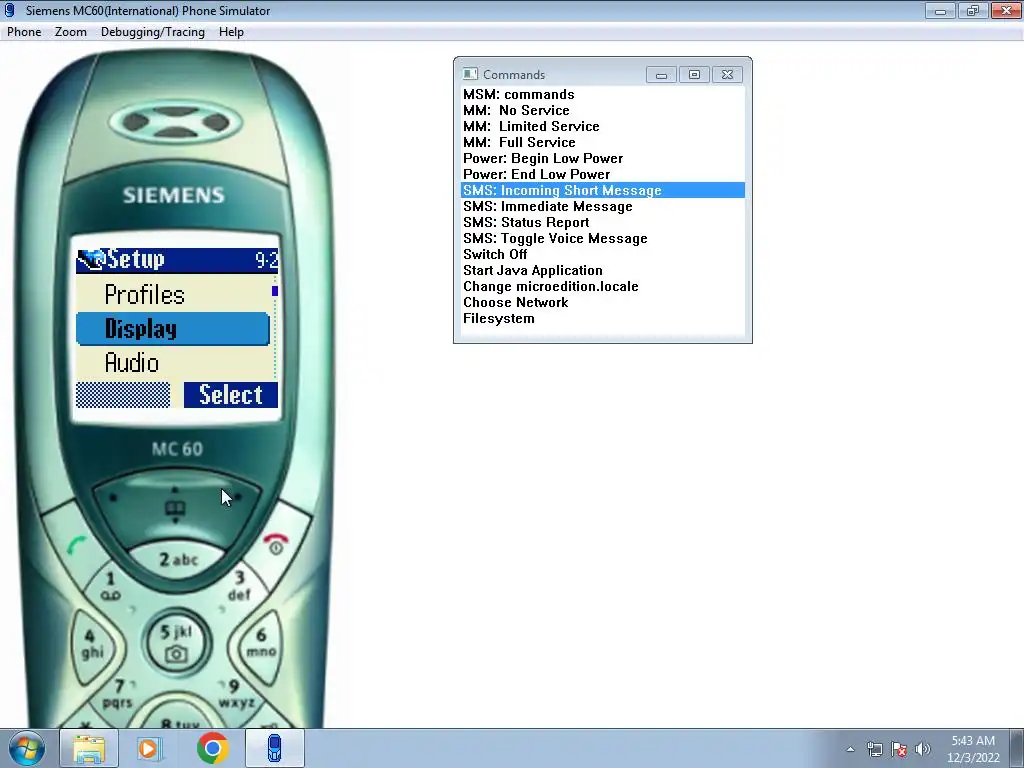The image size is (1024, 768).
Task: Click highlighted 'Display' Setup entry
Action: (173, 329)
